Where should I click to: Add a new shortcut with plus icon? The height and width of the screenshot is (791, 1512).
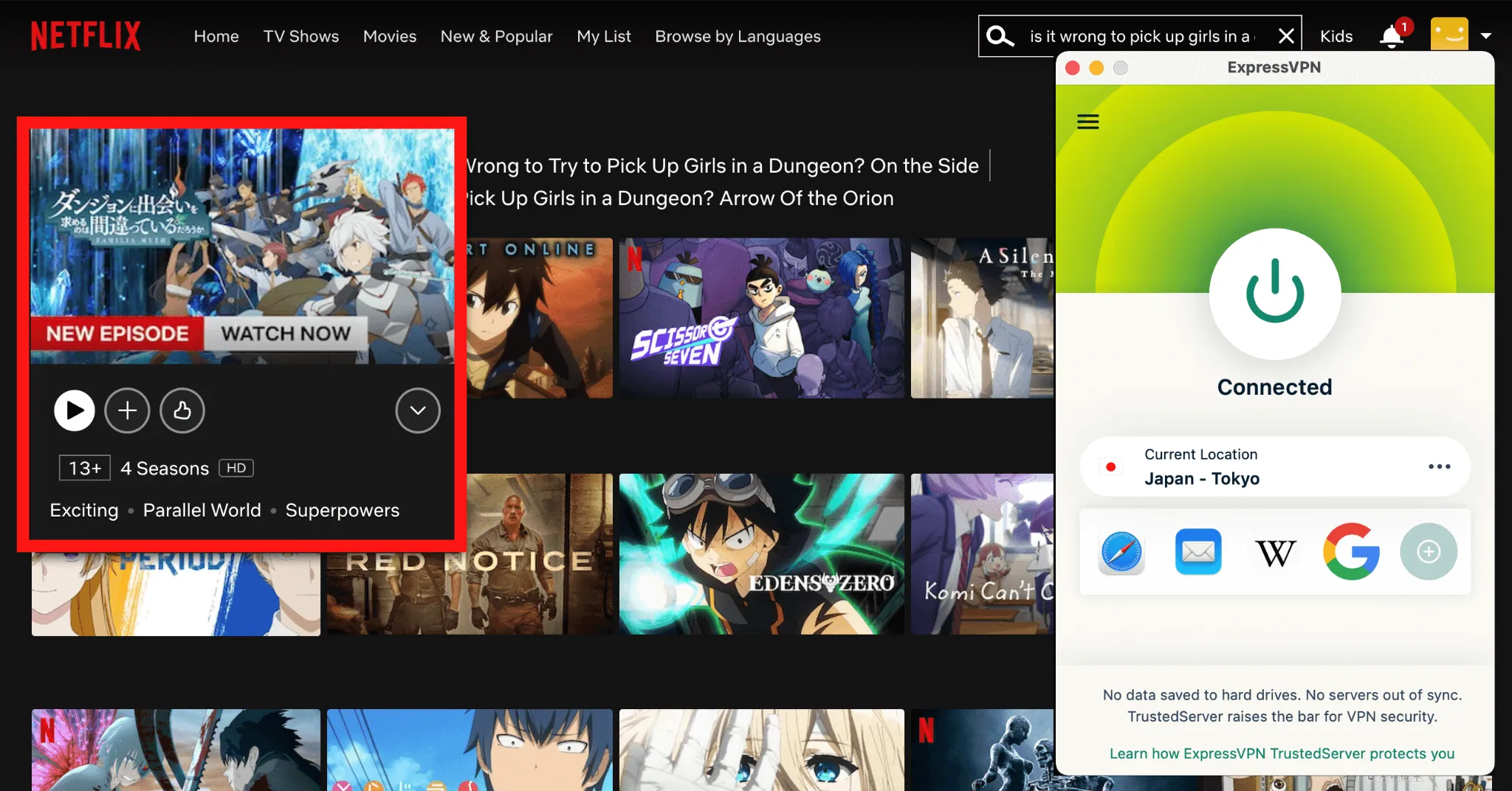(1429, 552)
